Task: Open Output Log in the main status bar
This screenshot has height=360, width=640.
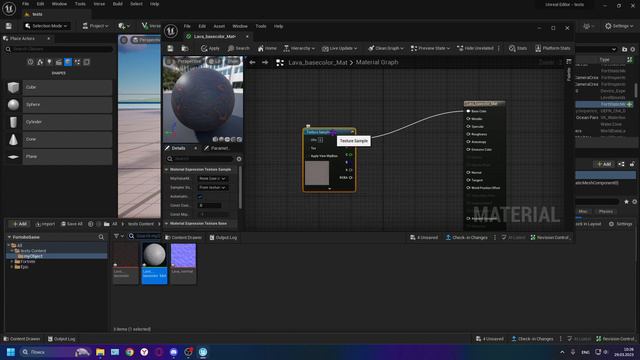Action: [x=62, y=339]
